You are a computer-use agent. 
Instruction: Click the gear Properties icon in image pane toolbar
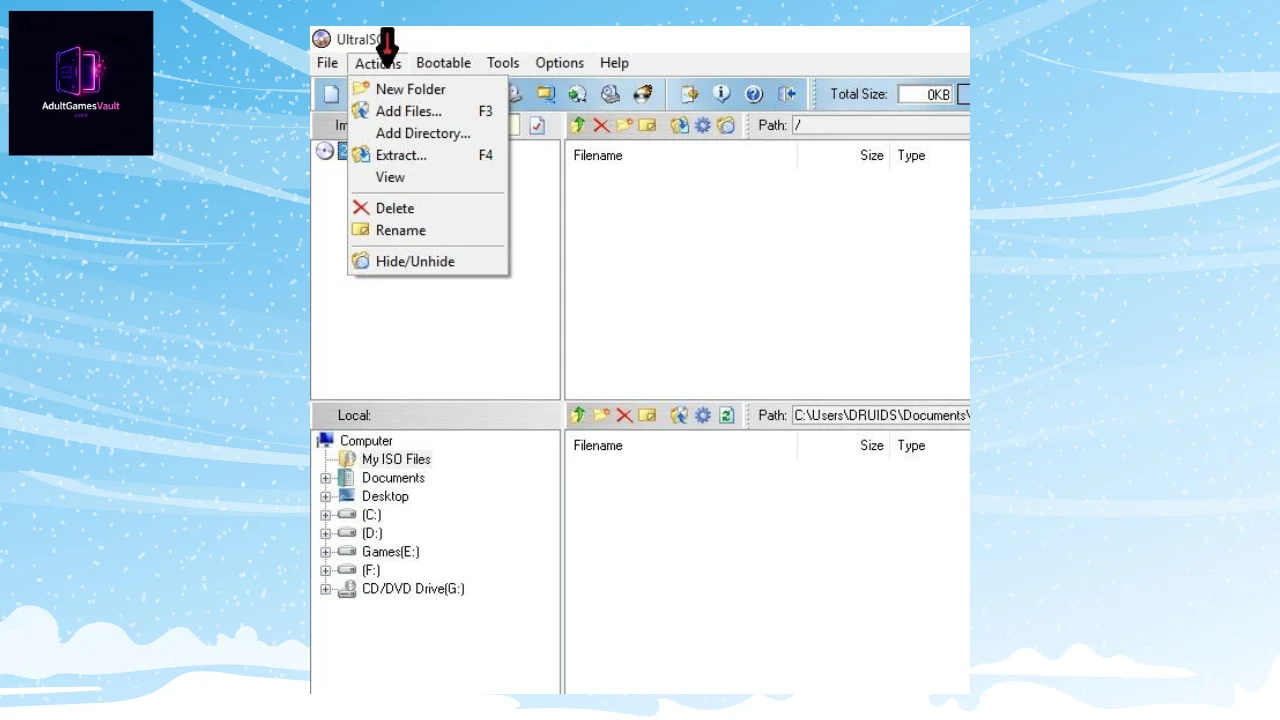tap(703, 125)
